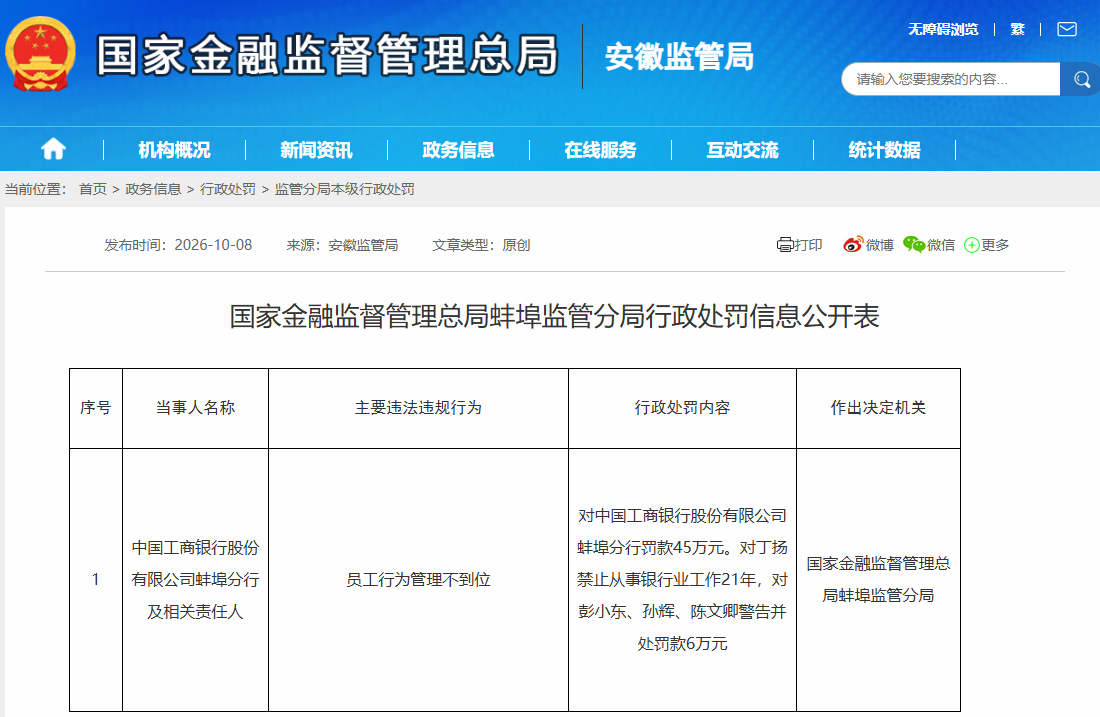The width and height of the screenshot is (1100, 717).
Task: Click the cell 员工行为管理不到位
Action: pos(418,579)
